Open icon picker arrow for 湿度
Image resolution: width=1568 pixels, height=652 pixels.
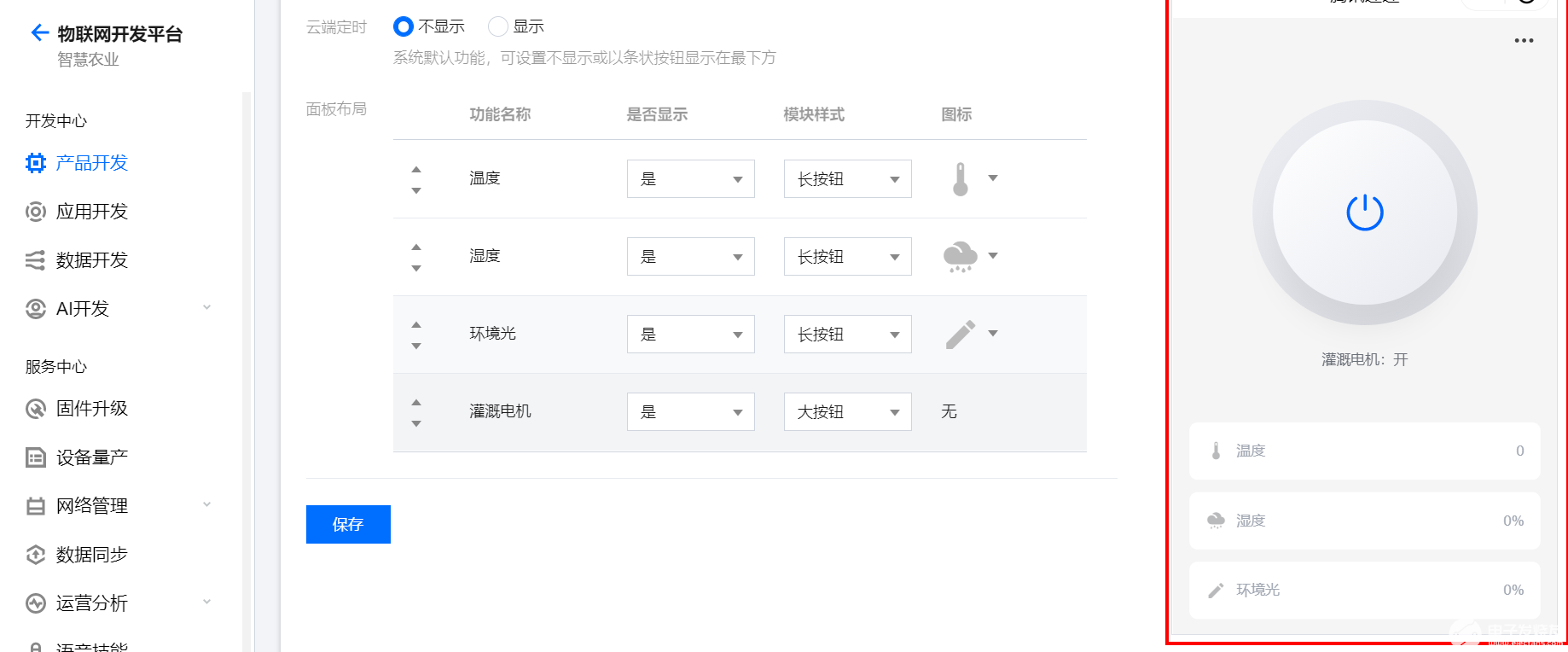click(993, 256)
